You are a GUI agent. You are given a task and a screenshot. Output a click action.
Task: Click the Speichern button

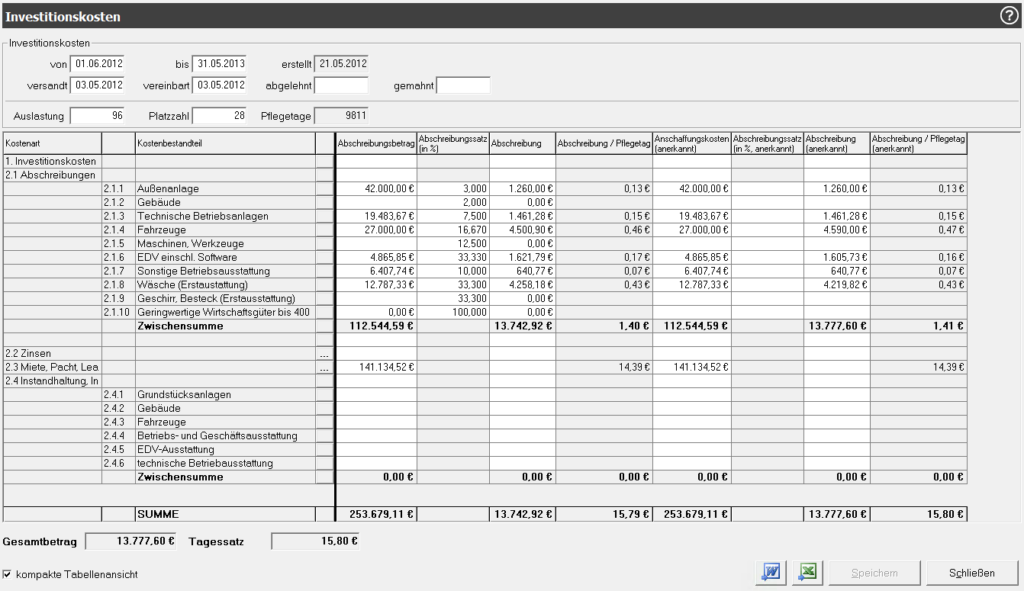[874, 572]
